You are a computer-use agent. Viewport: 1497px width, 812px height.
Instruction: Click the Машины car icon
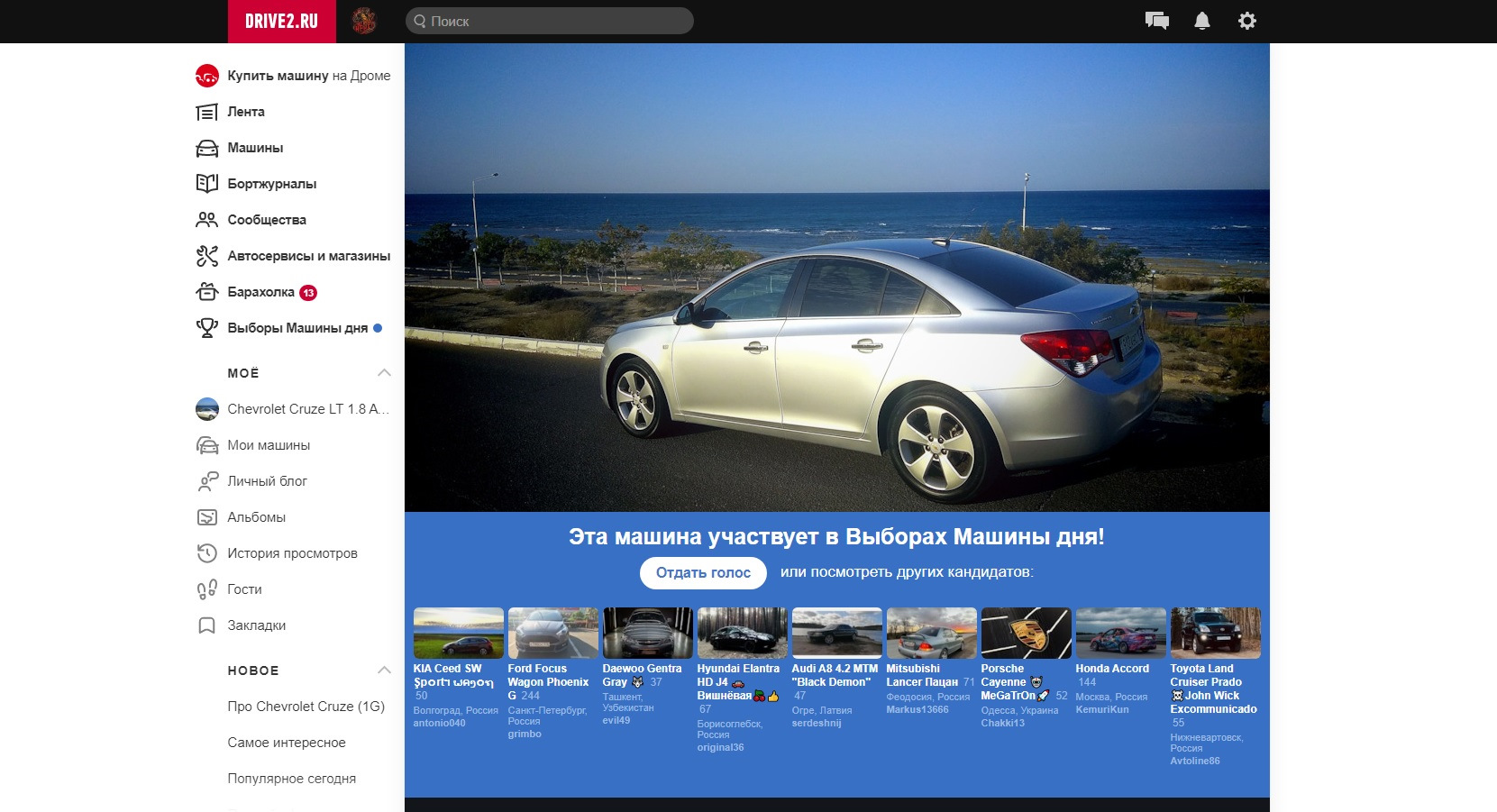coord(207,148)
